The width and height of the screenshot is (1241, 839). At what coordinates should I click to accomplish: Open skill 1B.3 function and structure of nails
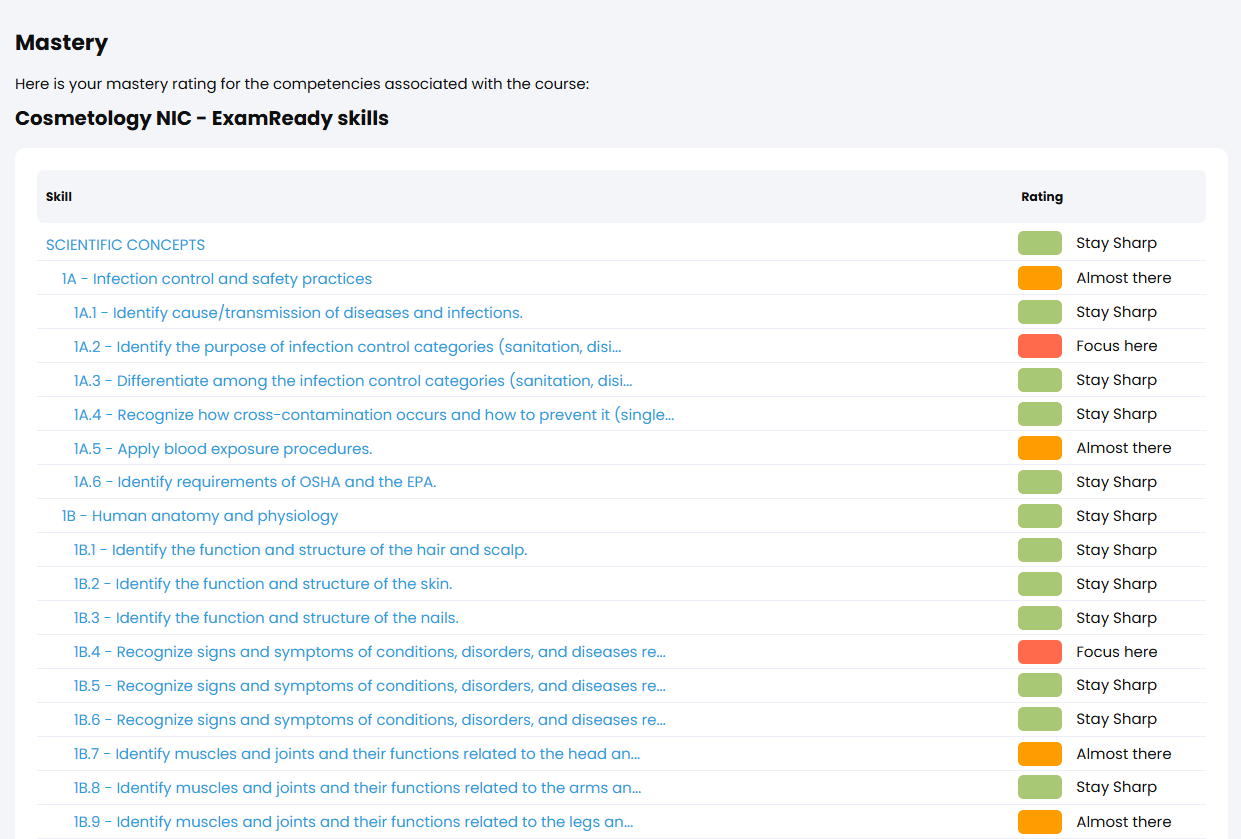(266, 619)
